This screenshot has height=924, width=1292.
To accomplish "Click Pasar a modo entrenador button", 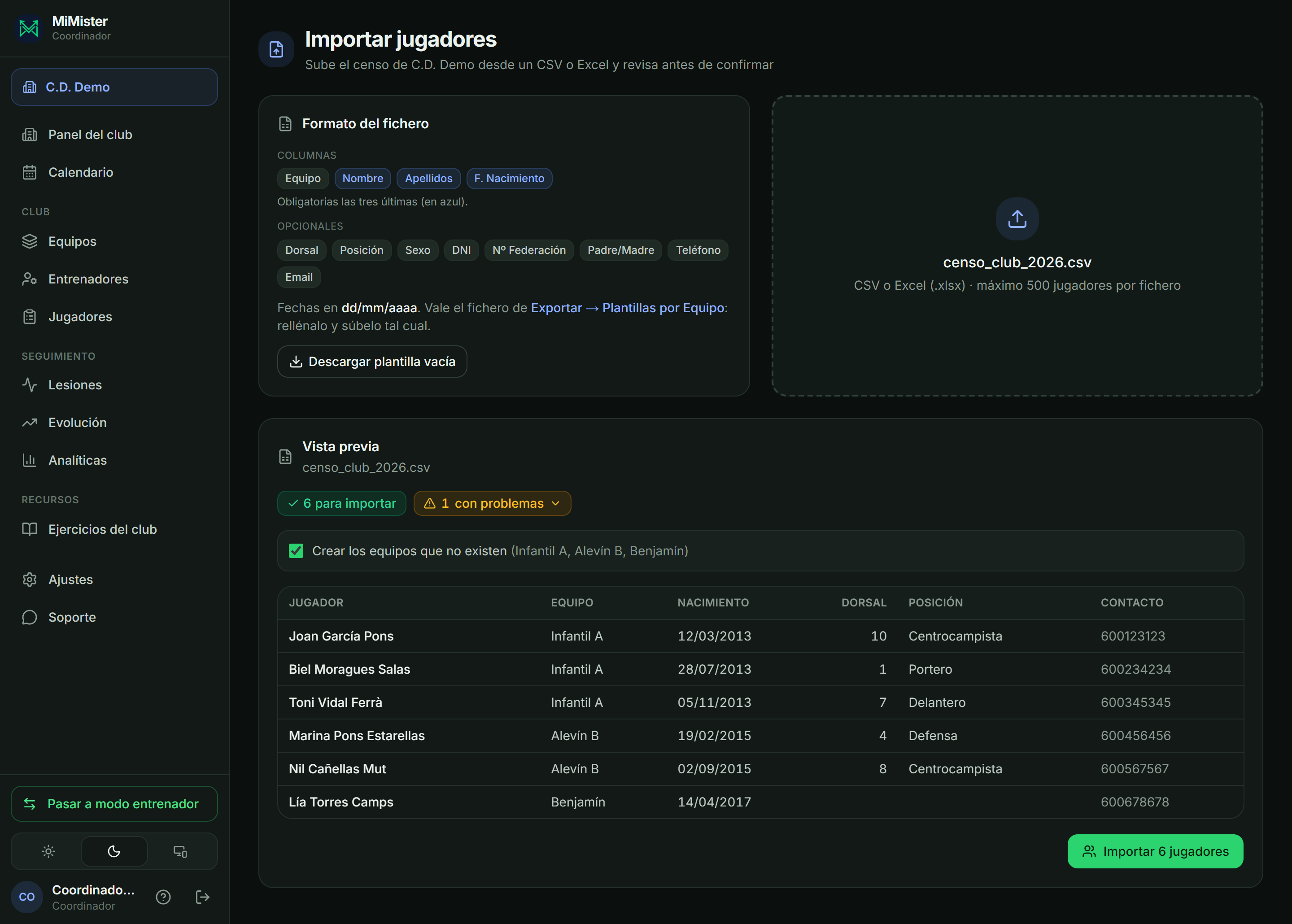I will 114,804.
